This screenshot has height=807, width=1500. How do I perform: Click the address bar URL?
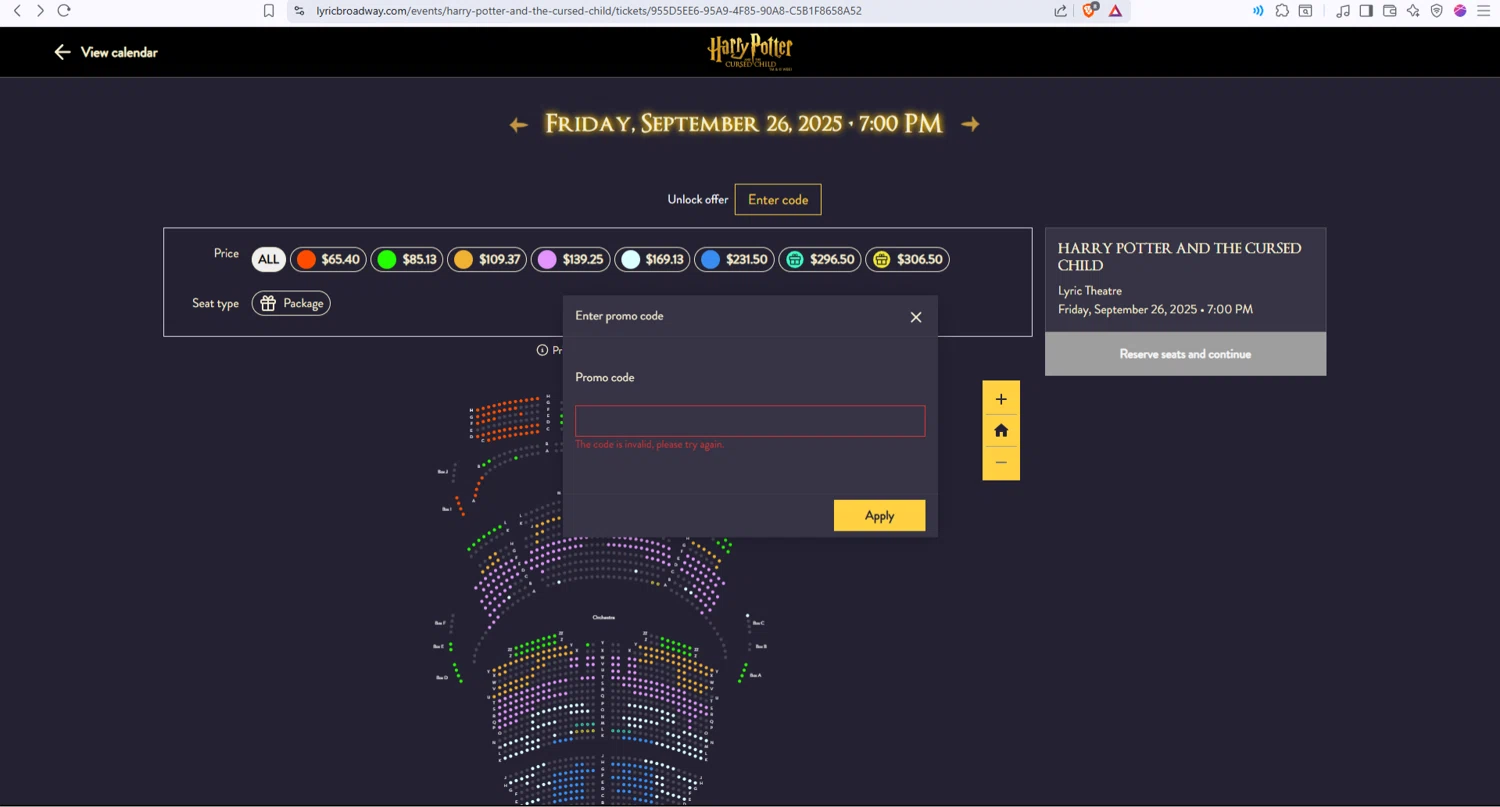[589, 11]
